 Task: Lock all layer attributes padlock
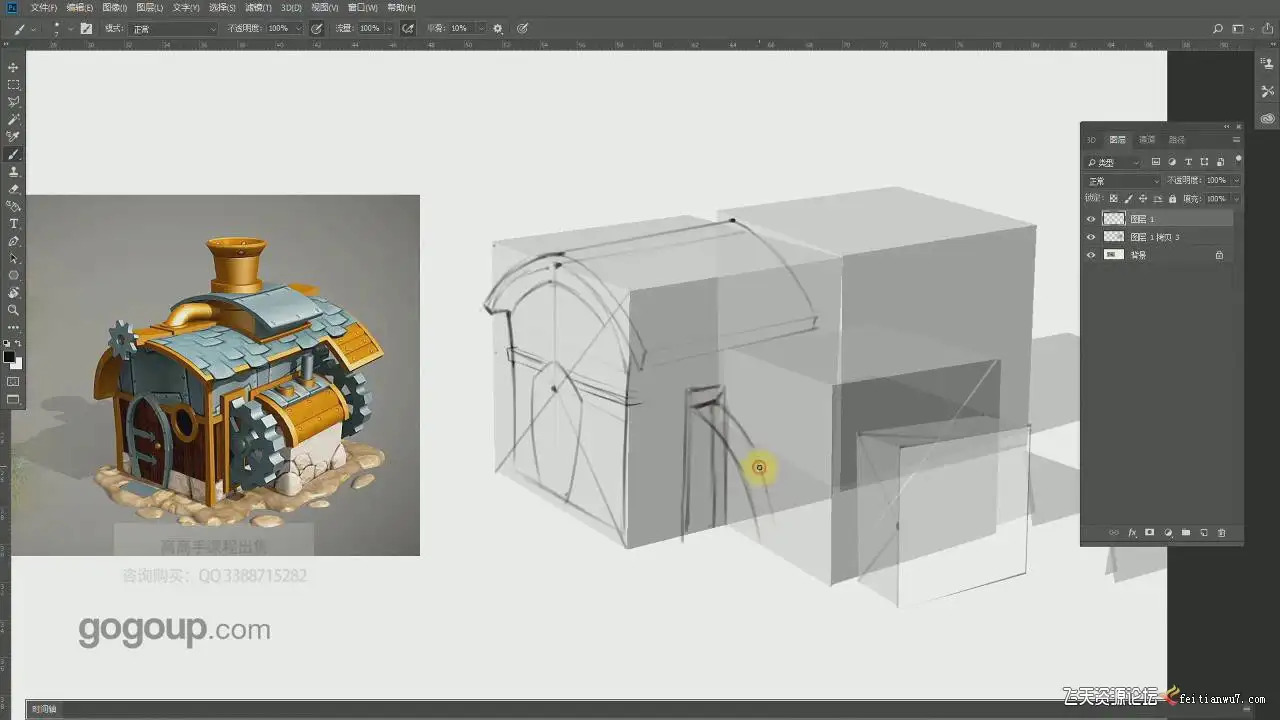click(1172, 199)
